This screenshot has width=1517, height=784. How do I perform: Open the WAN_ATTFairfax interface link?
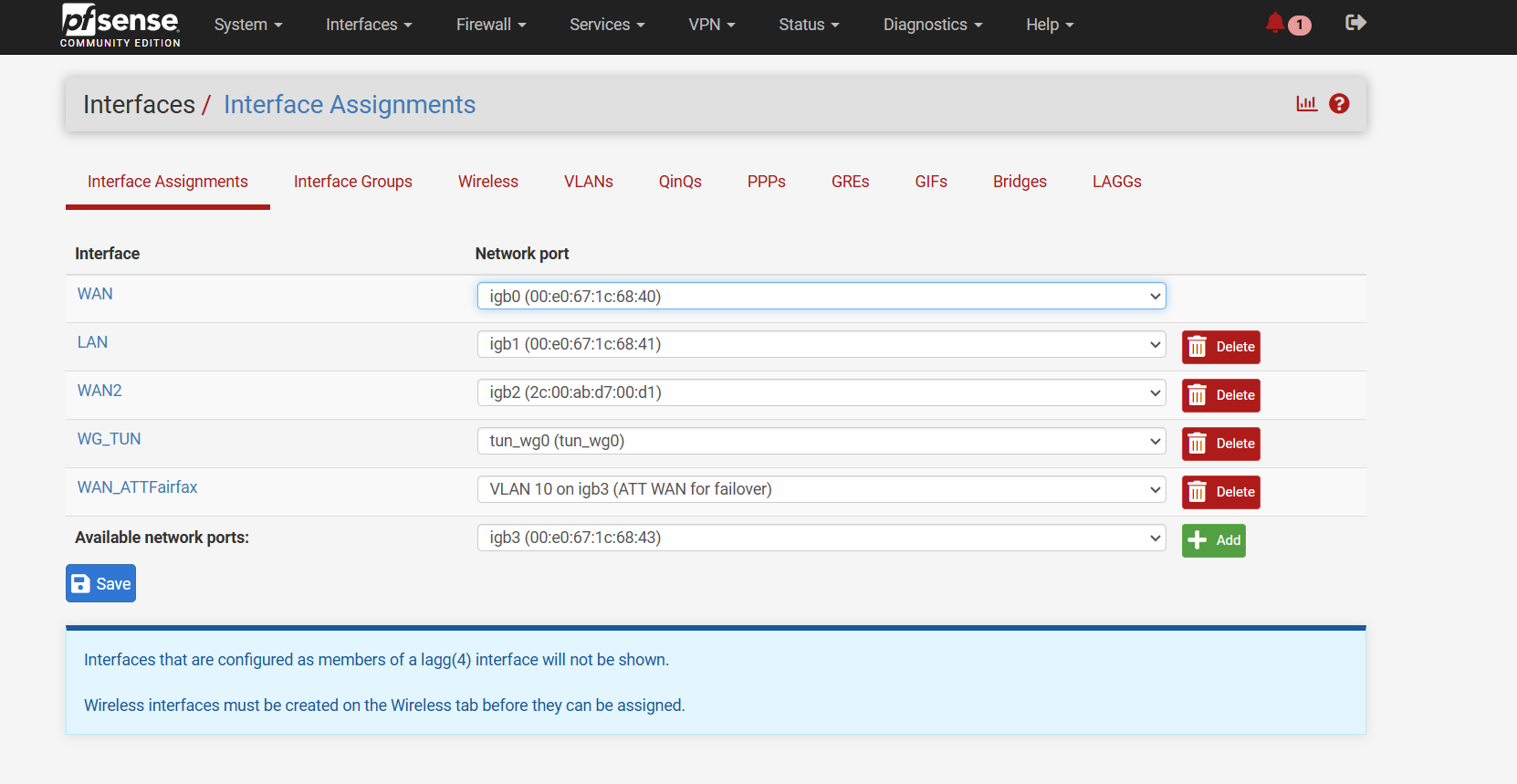click(x=137, y=487)
